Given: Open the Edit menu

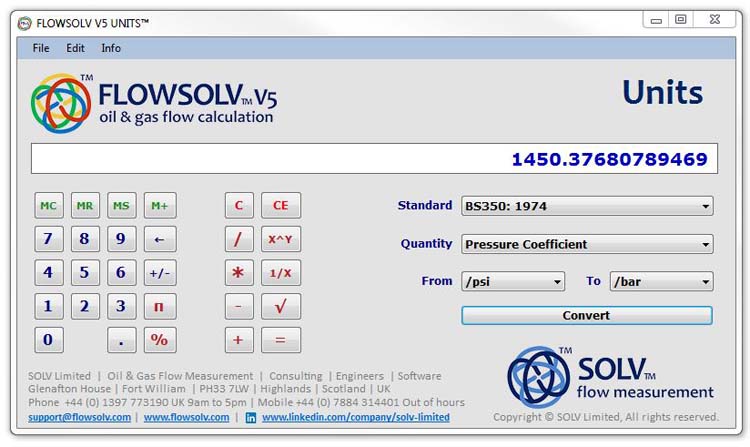Looking at the screenshot, I should tap(75, 48).
